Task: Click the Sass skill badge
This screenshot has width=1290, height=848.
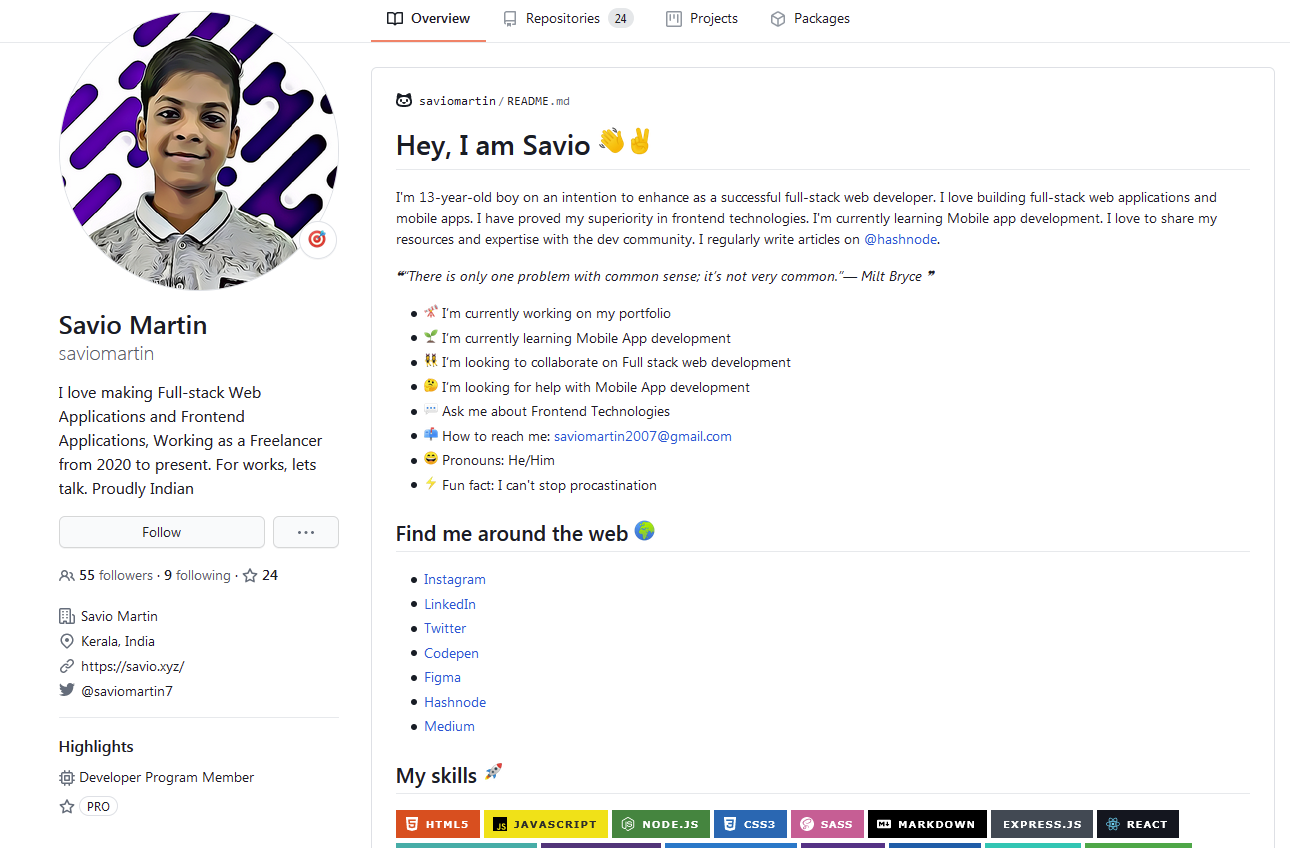Action: coord(827,824)
